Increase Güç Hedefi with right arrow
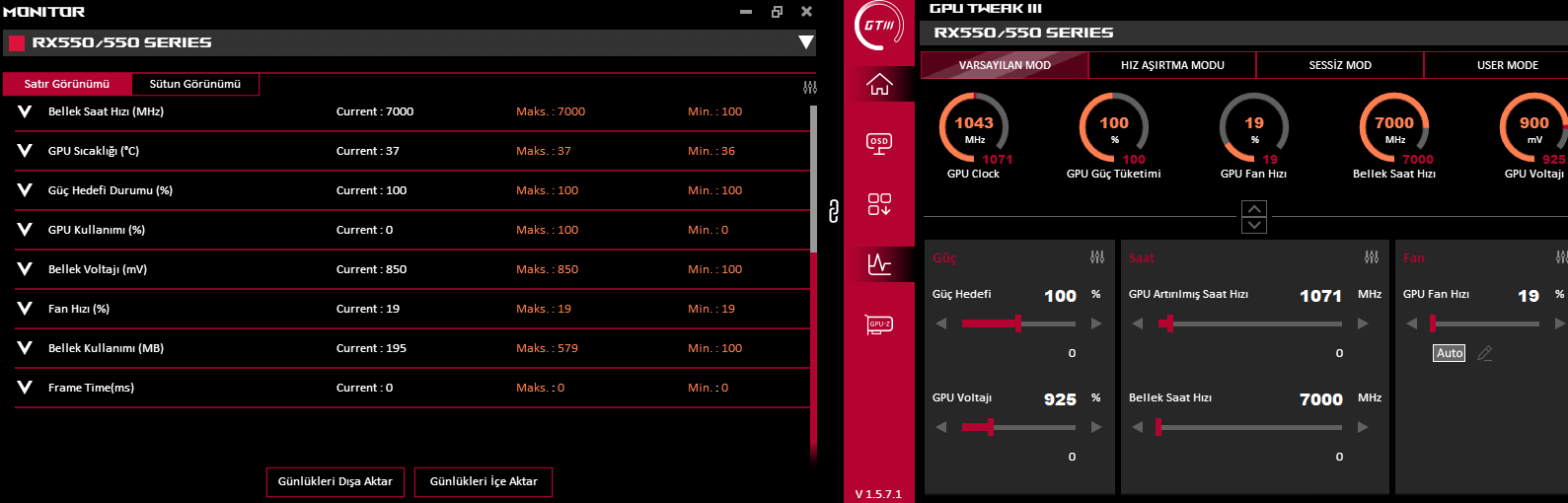 (1096, 323)
